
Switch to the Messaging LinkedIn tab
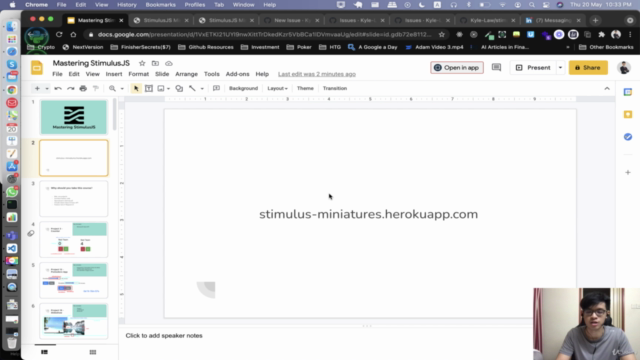tap(553, 20)
